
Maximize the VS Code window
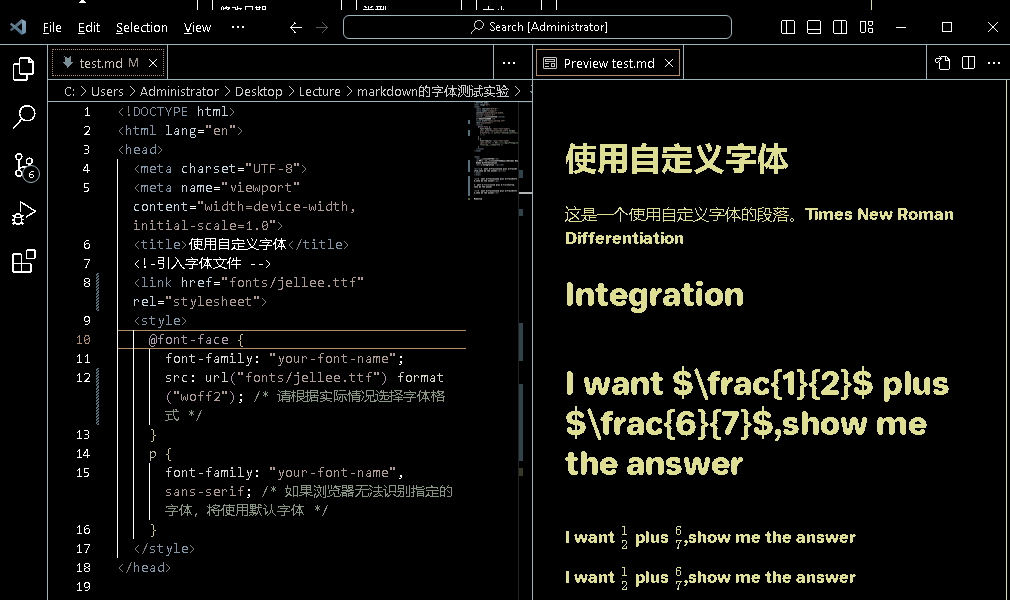click(947, 27)
